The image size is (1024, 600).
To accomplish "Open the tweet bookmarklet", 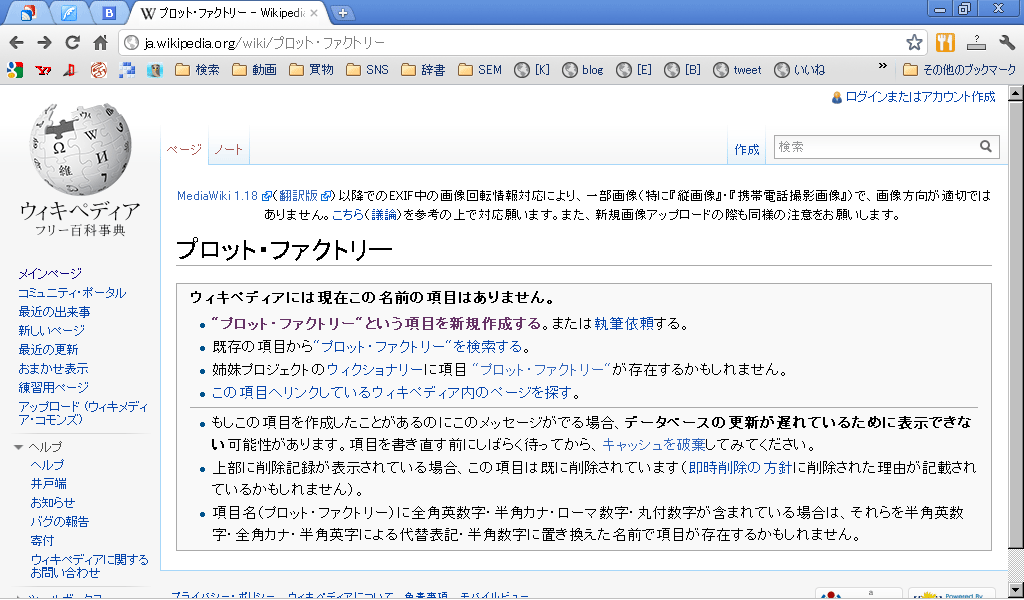I will pyautogui.click(x=737, y=70).
